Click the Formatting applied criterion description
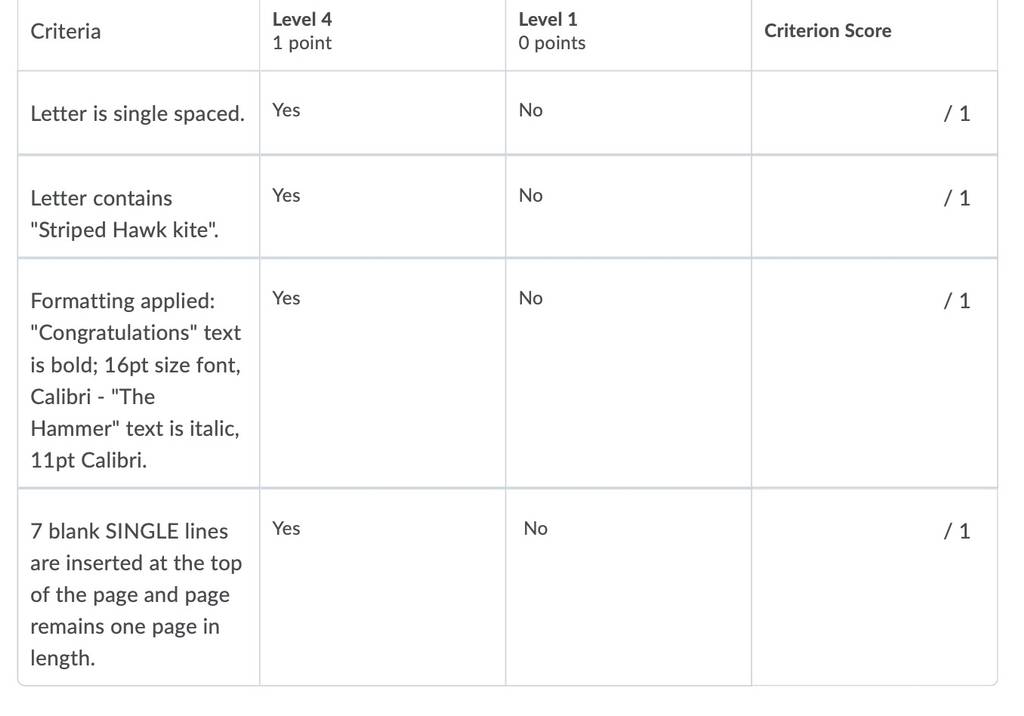 [136, 380]
